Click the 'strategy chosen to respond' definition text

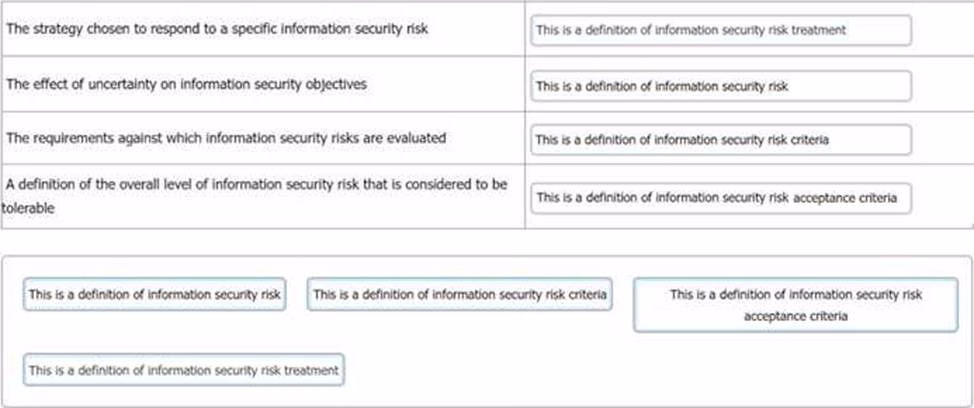point(217,29)
